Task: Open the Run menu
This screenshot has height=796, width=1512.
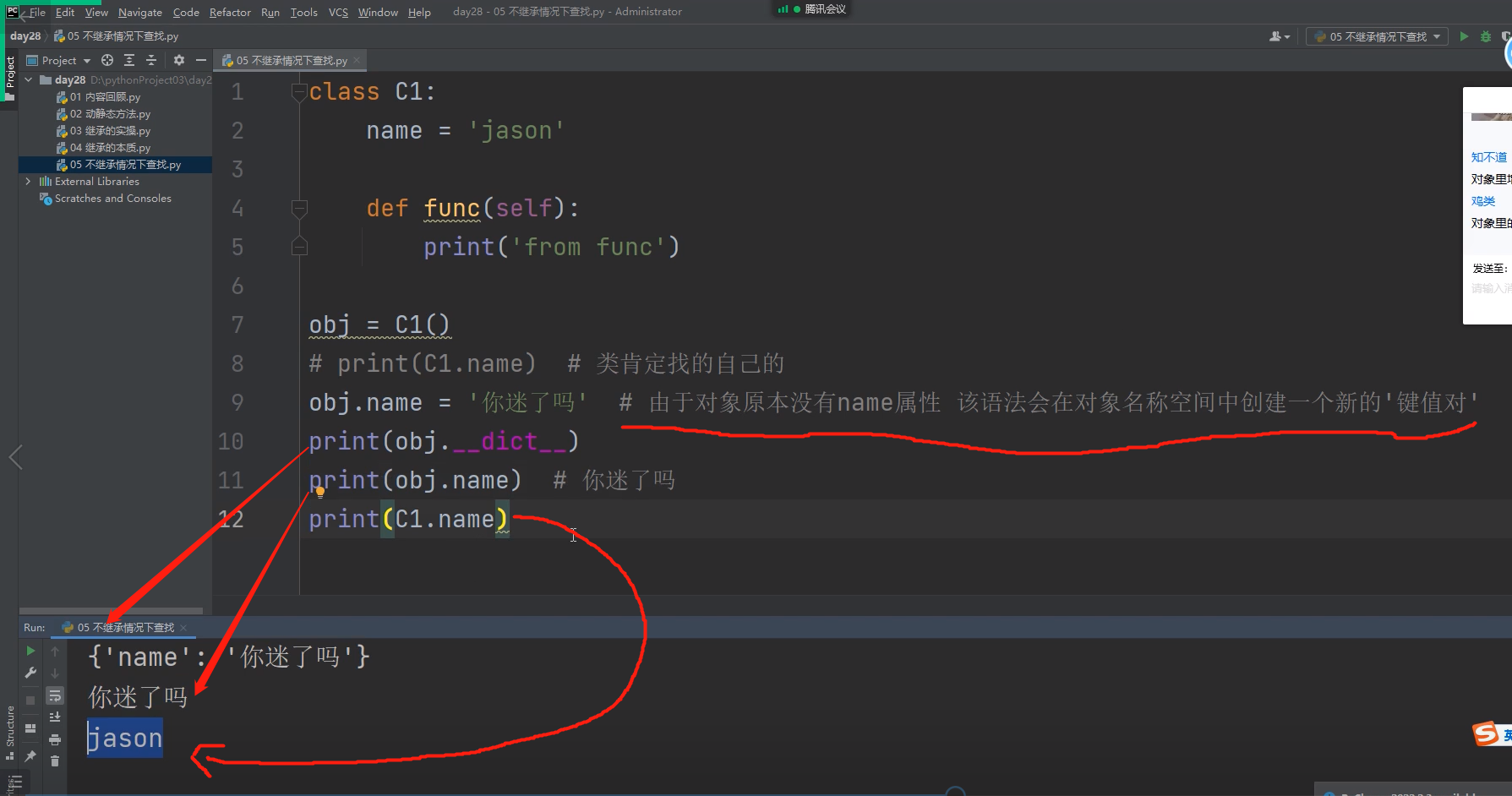Action: pos(270,12)
